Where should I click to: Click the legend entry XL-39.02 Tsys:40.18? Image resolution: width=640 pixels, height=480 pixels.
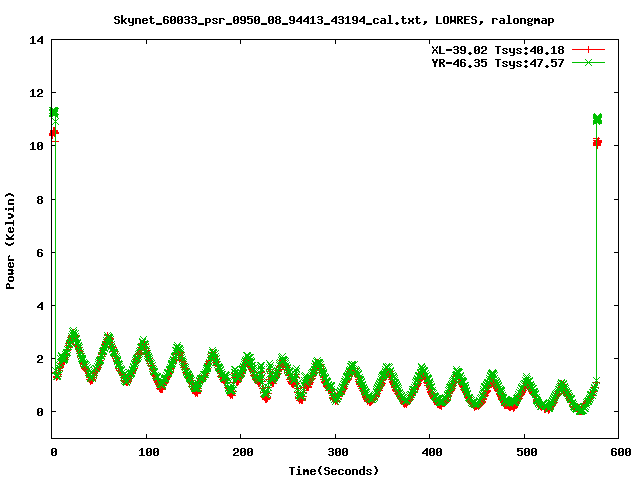tap(498, 50)
